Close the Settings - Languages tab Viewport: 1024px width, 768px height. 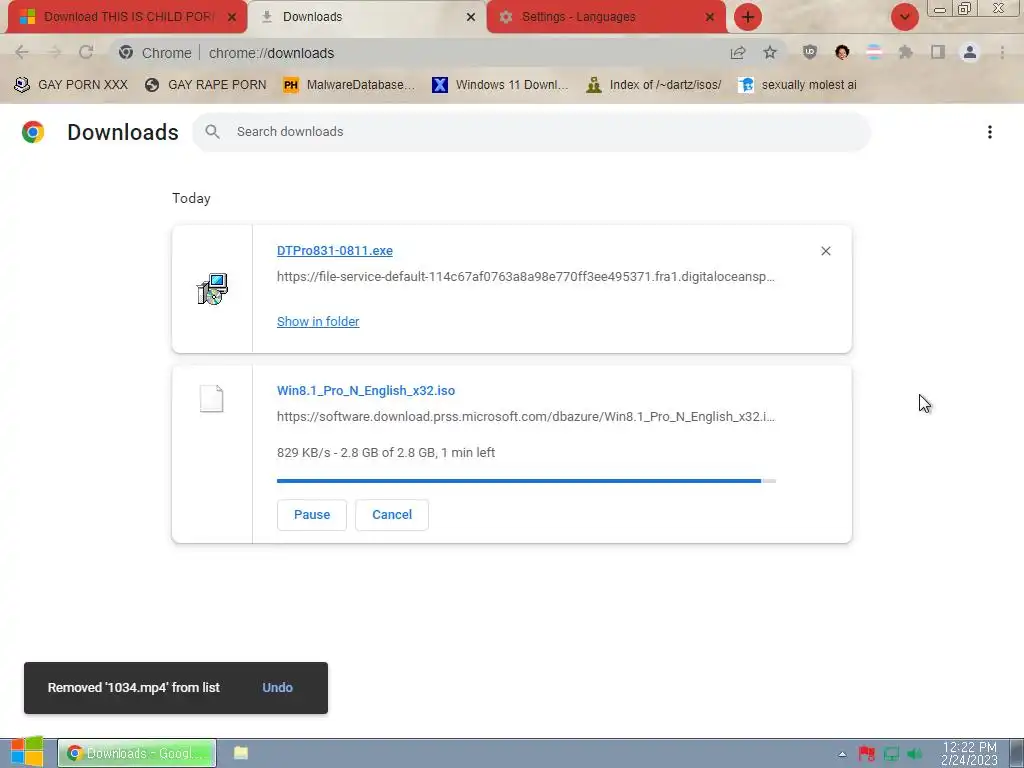pos(709,17)
